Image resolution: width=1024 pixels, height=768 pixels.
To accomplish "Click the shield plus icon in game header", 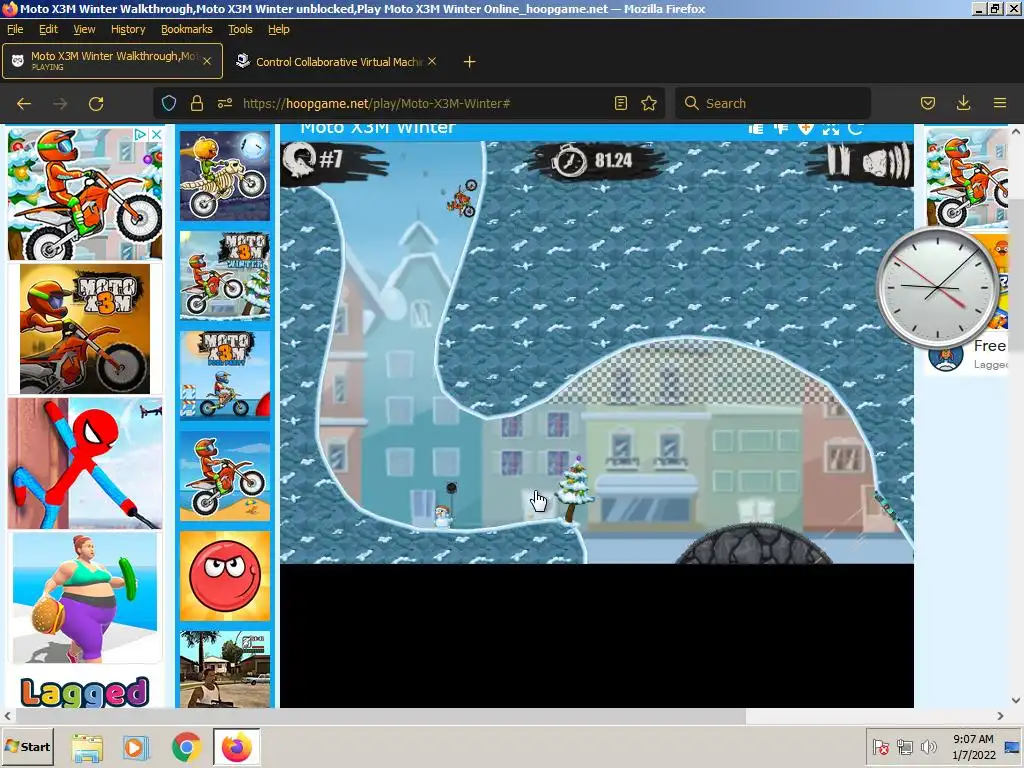I will [806, 129].
